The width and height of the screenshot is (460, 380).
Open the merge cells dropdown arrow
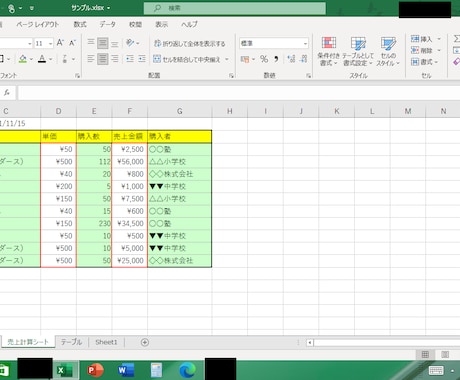[227, 59]
